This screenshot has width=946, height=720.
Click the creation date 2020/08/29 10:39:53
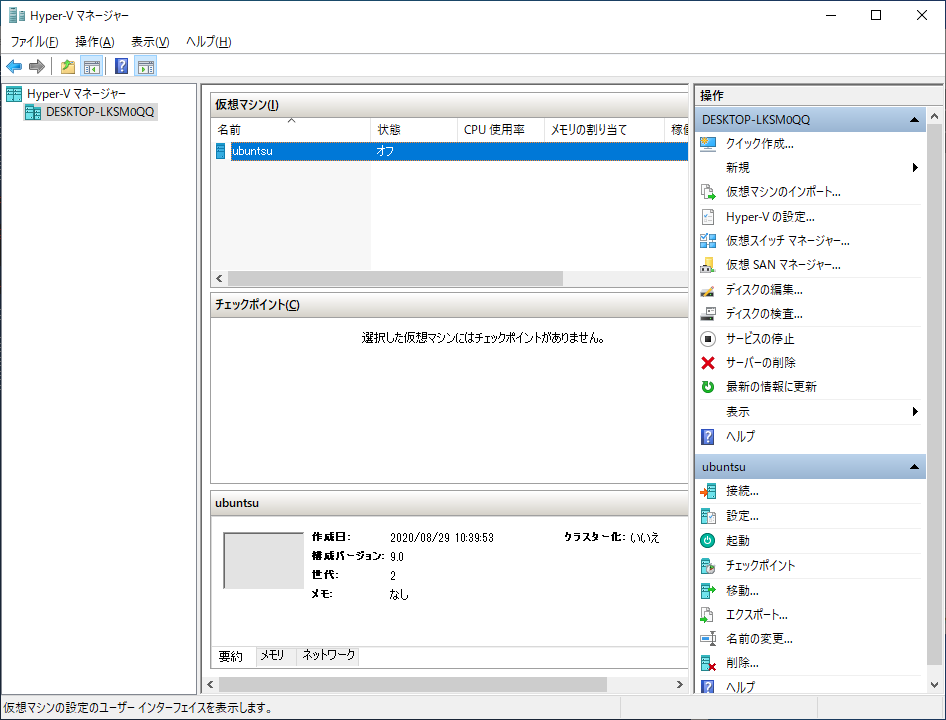(x=442, y=537)
